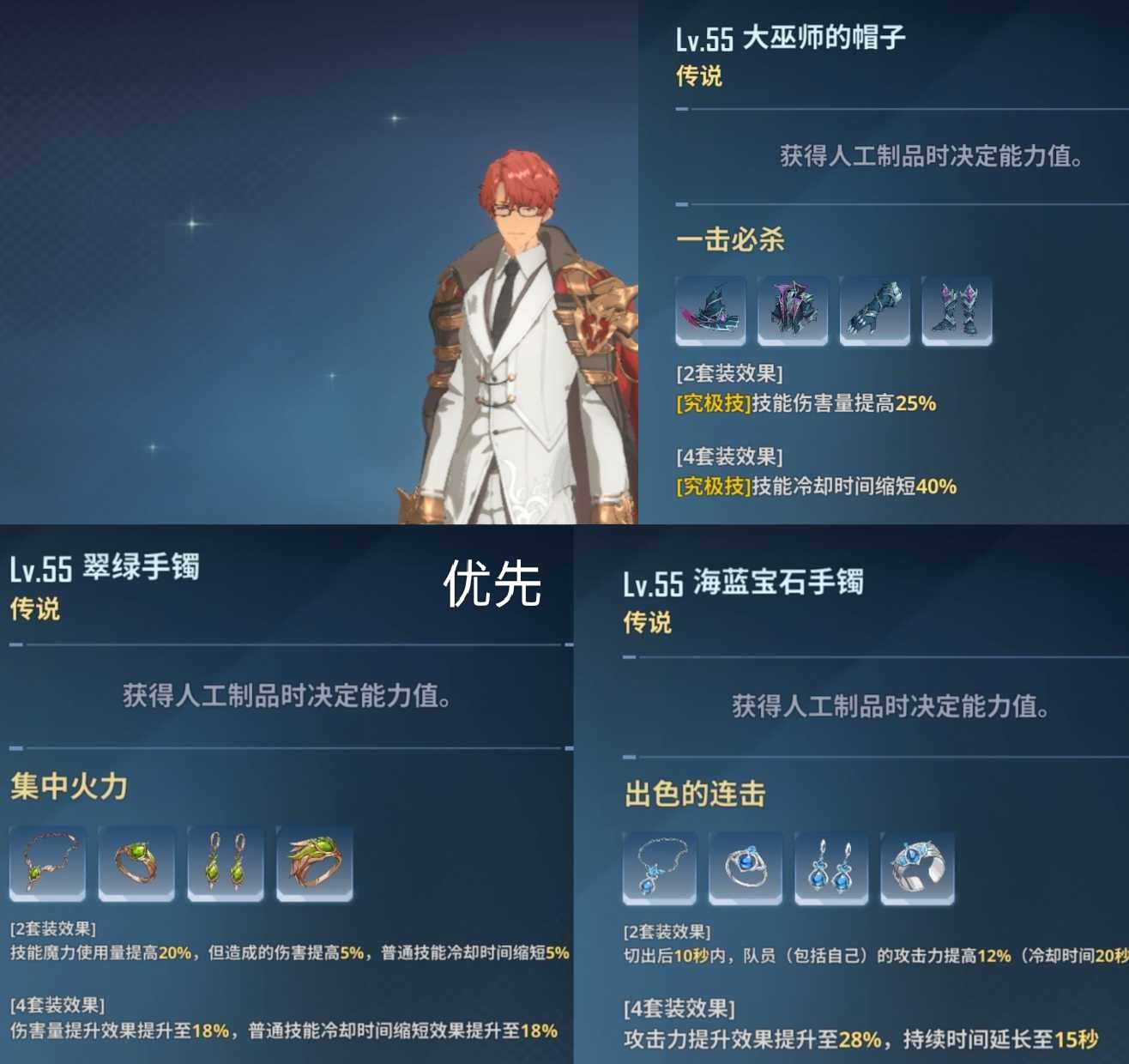Viewport: 1129px width, 1064px height.
Task: Select the blue gem earrings icon
Action: tap(831, 868)
